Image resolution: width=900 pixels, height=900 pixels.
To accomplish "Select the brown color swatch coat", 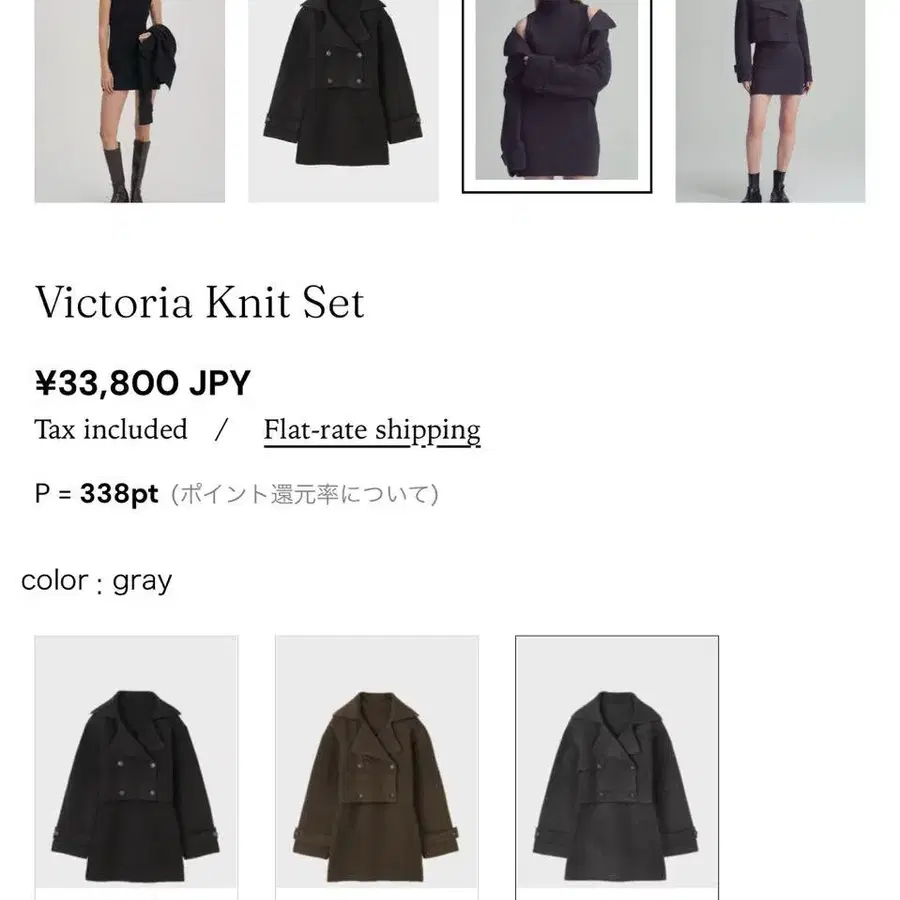I will (377, 767).
